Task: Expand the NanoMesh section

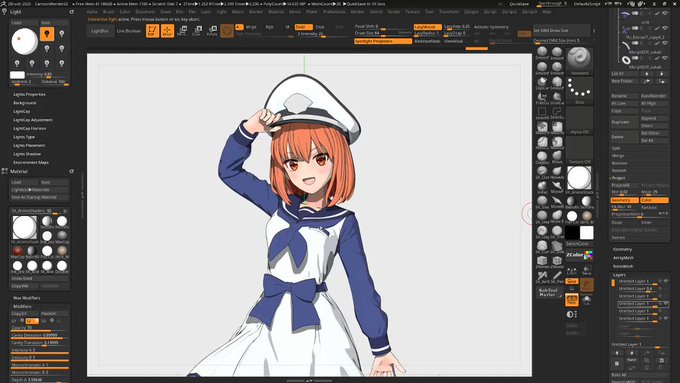Action: pyautogui.click(x=623, y=266)
